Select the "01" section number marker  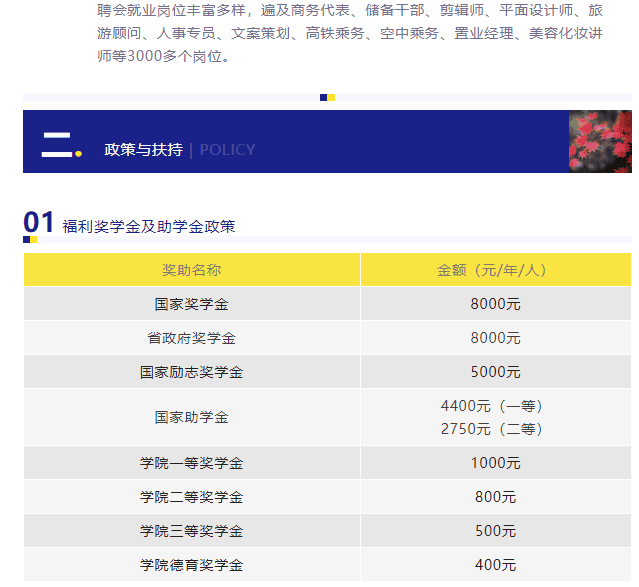click(38, 222)
